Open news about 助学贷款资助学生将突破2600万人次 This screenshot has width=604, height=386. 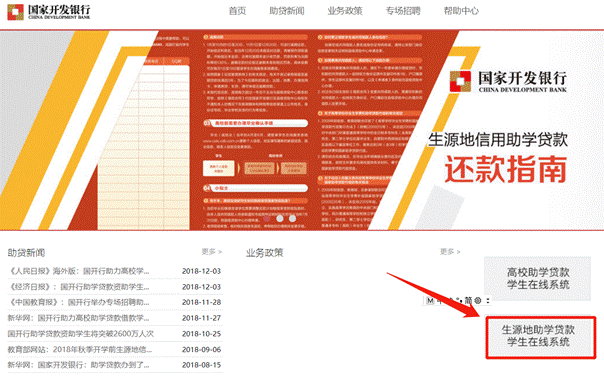81,334
